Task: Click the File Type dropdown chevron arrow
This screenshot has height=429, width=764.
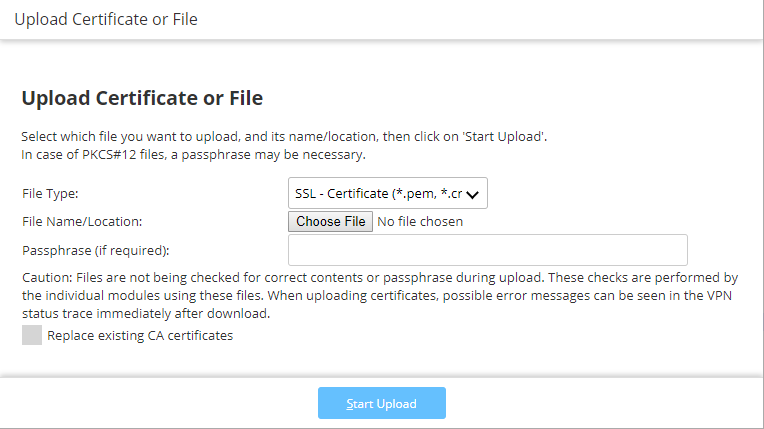Action: pos(473,195)
